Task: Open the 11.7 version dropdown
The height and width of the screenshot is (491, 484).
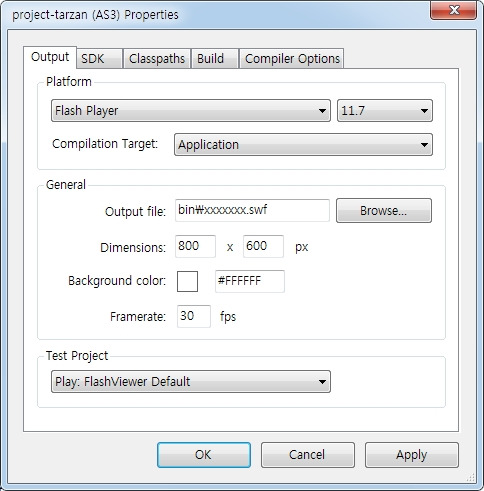Action: coord(385,110)
